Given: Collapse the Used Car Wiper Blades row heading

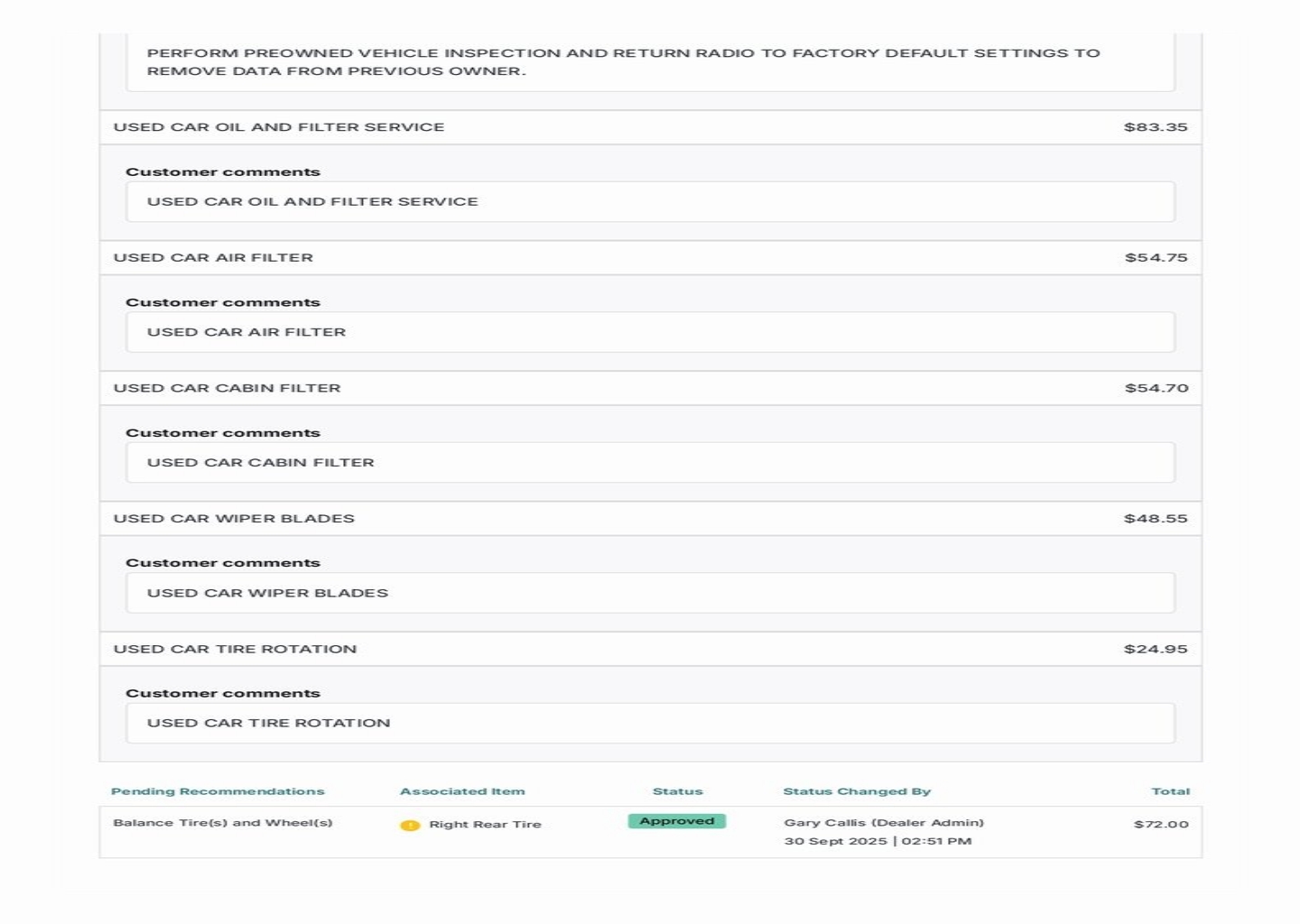Looking at the screenshot, I should click(x=234, y=519).
